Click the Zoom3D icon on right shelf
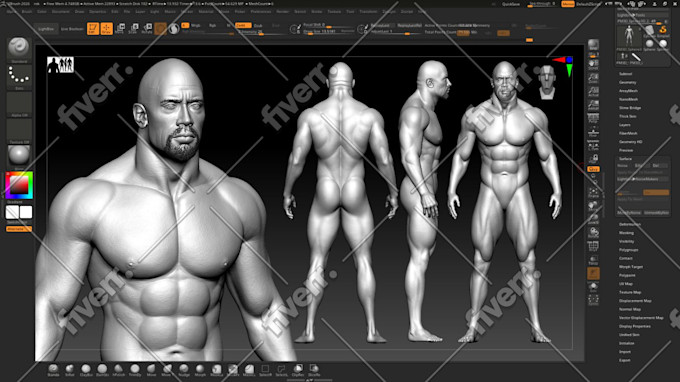This screenshot has width=680, height=382. pos(593,219)
